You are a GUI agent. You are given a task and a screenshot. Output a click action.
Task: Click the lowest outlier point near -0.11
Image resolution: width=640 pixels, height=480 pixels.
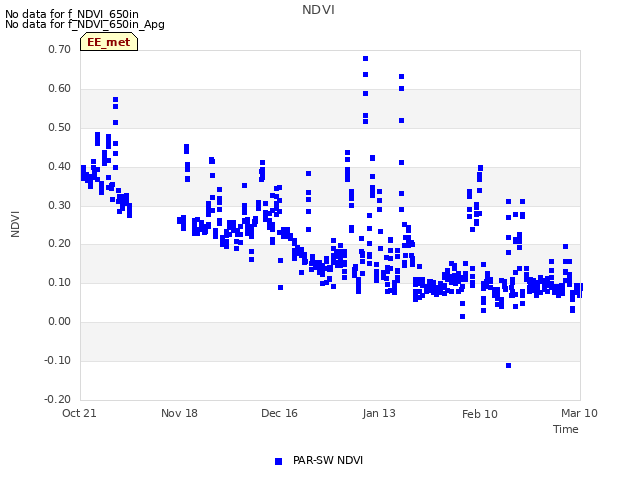(508, 365)
